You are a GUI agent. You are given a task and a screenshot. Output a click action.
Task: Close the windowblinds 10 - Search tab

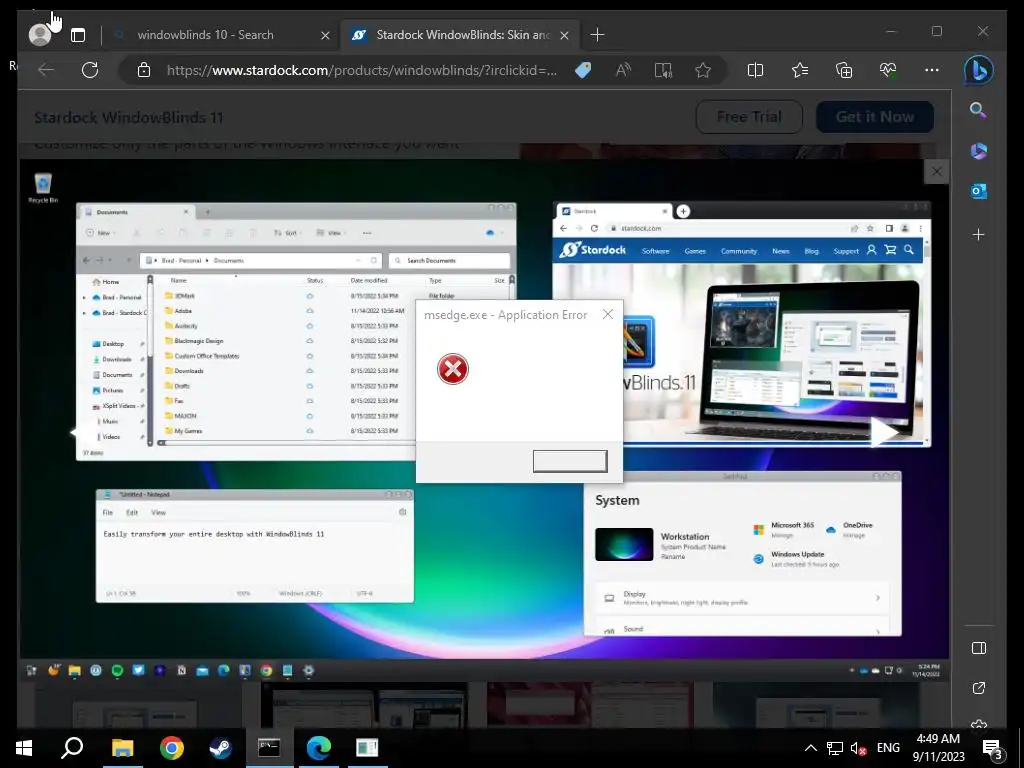tap(325, 35)
